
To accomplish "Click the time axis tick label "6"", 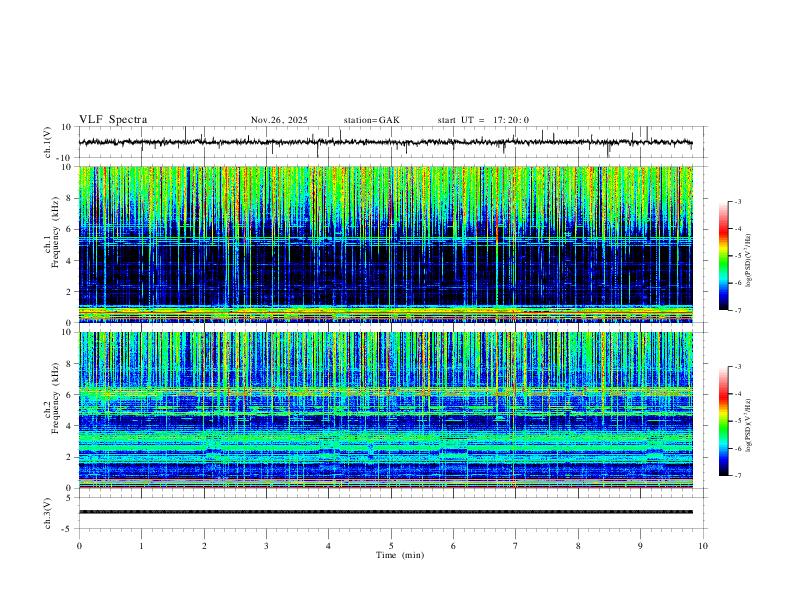I will point(454,546).
